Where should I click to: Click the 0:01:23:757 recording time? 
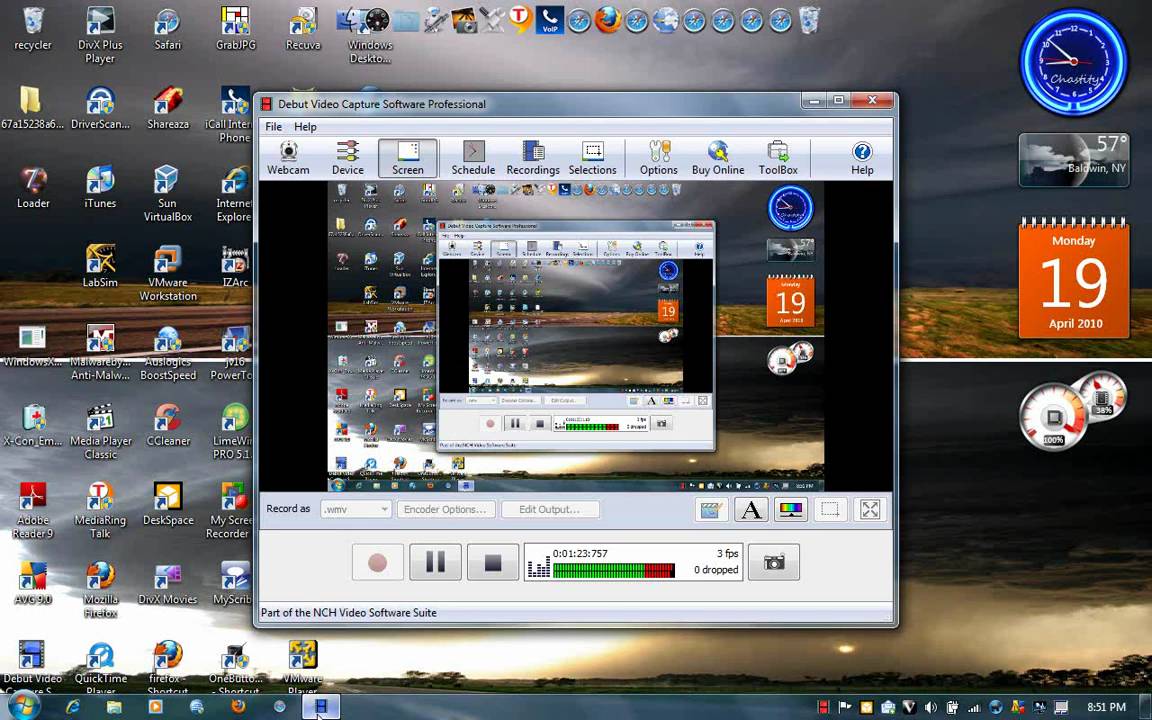coord(580,553)
